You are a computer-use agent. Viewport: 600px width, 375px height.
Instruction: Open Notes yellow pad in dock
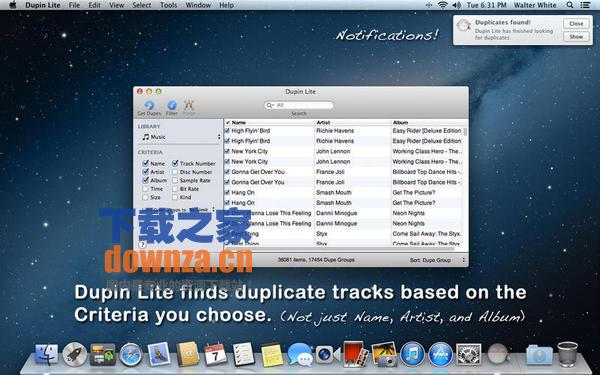[272, 354]
